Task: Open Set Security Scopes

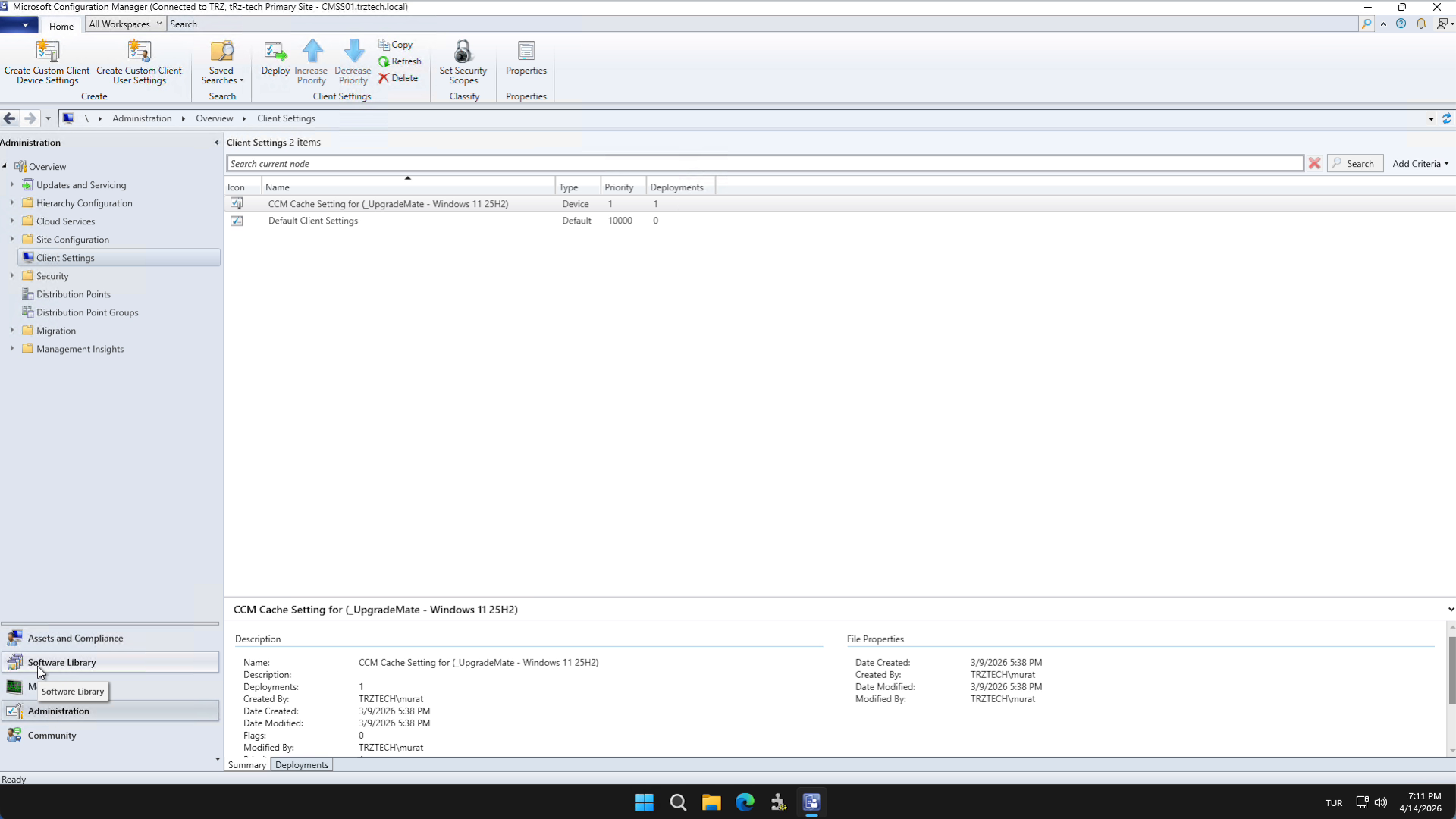Action: [x=463, y=62]
